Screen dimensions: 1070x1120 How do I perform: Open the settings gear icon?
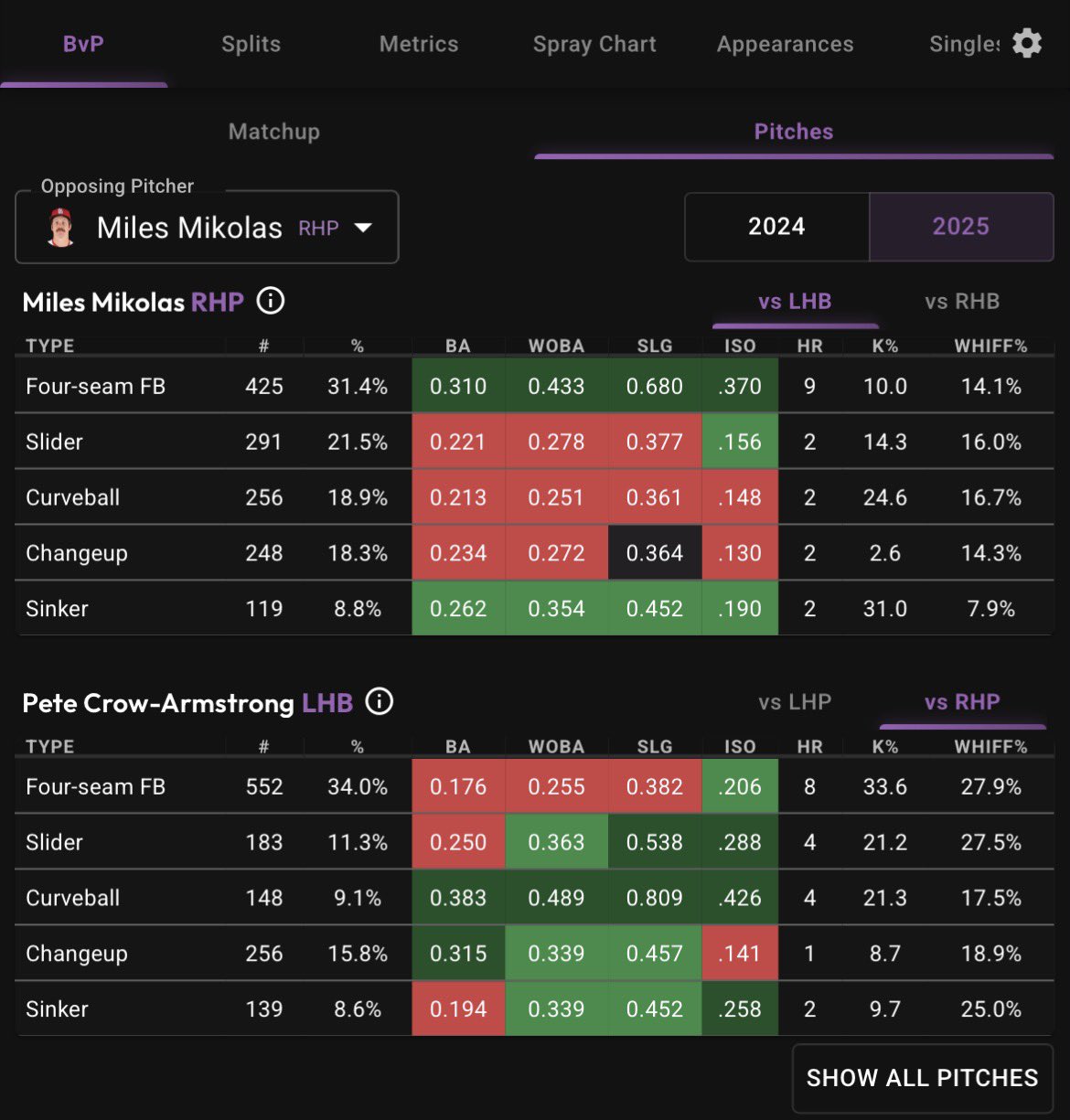coord(1027,43)
